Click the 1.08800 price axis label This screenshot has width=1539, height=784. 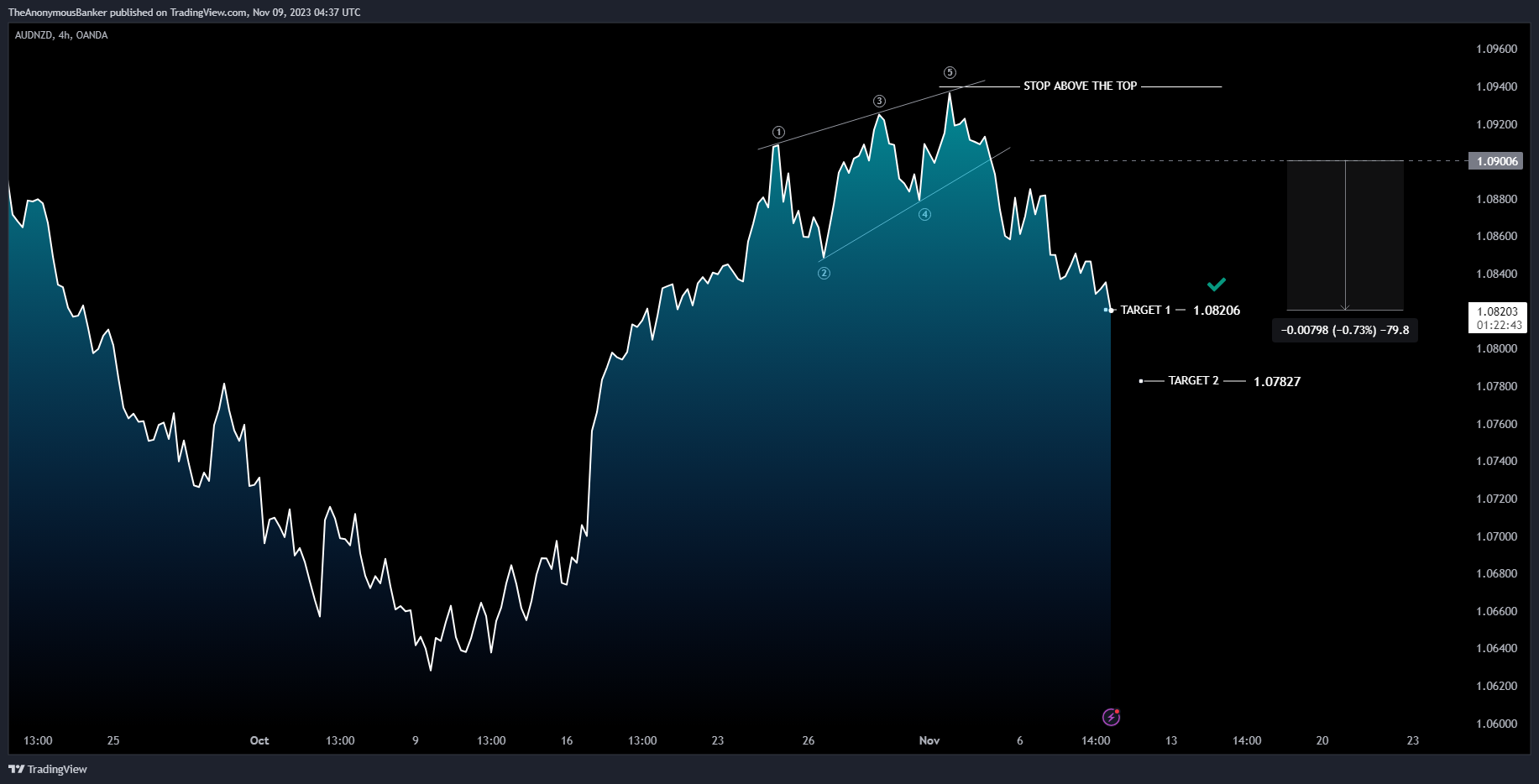tap(1496, 199)
